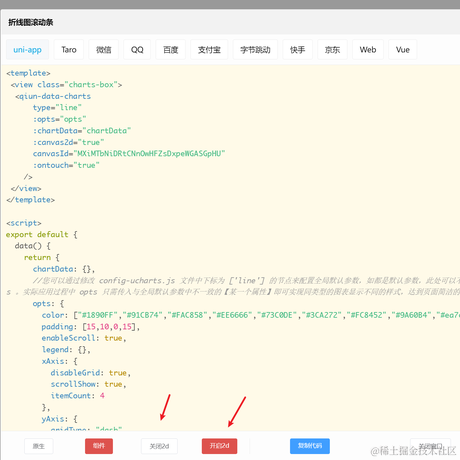Click the 折线图滚动条 dialog title
The width and height of the screenshot is (460, 460).
pyautogui.click(x=31, y=22)
